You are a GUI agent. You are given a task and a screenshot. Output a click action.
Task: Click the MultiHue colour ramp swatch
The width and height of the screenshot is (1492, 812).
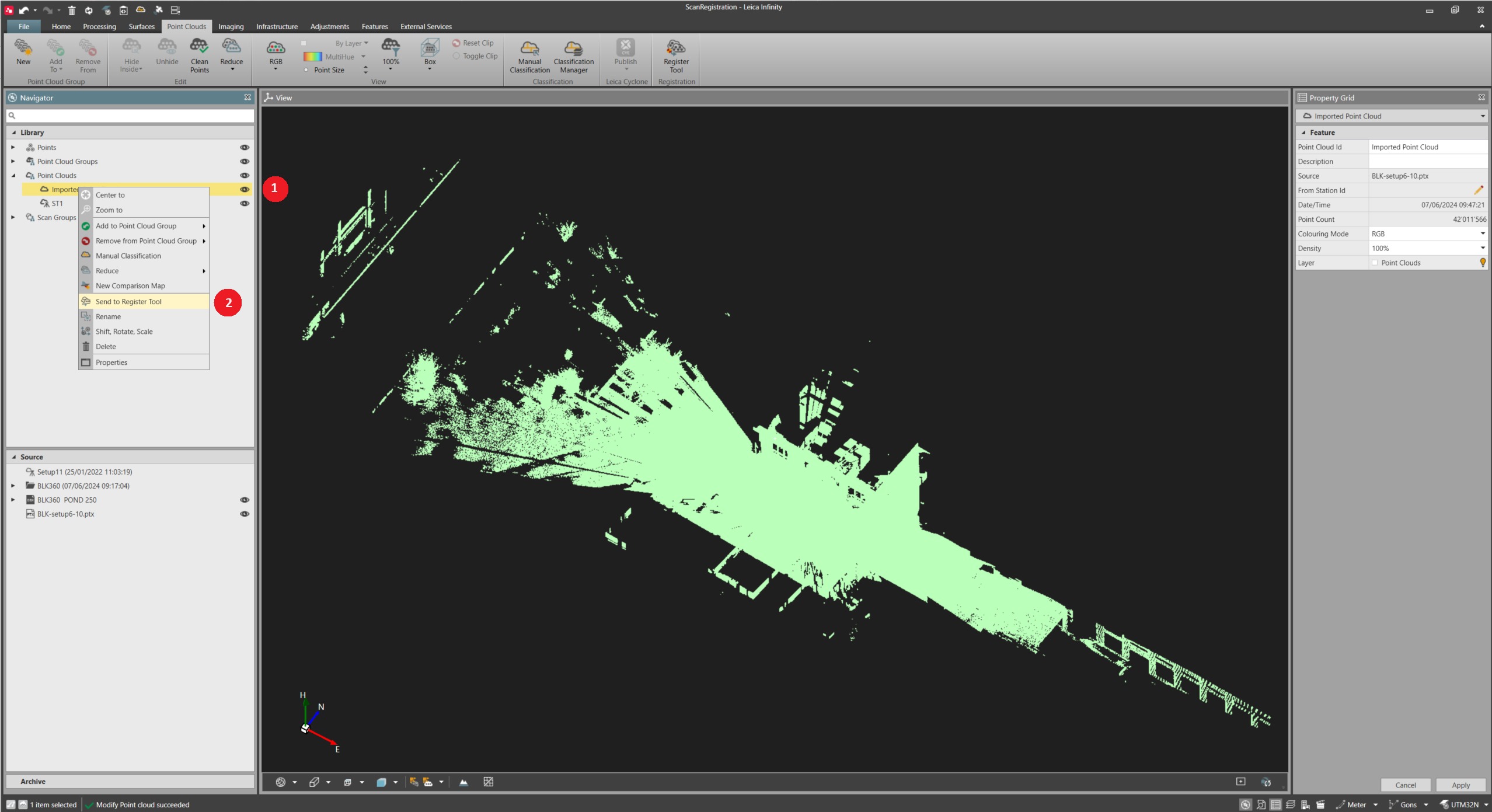tap(312, 57)
